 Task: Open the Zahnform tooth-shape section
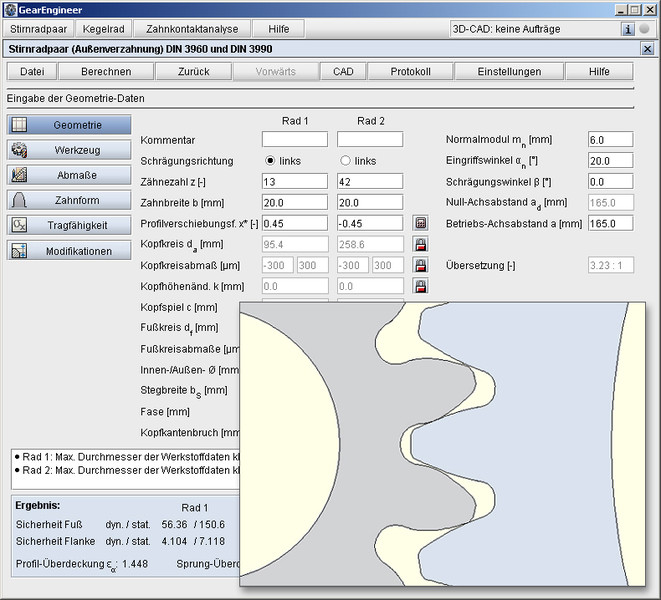[69, 200]
